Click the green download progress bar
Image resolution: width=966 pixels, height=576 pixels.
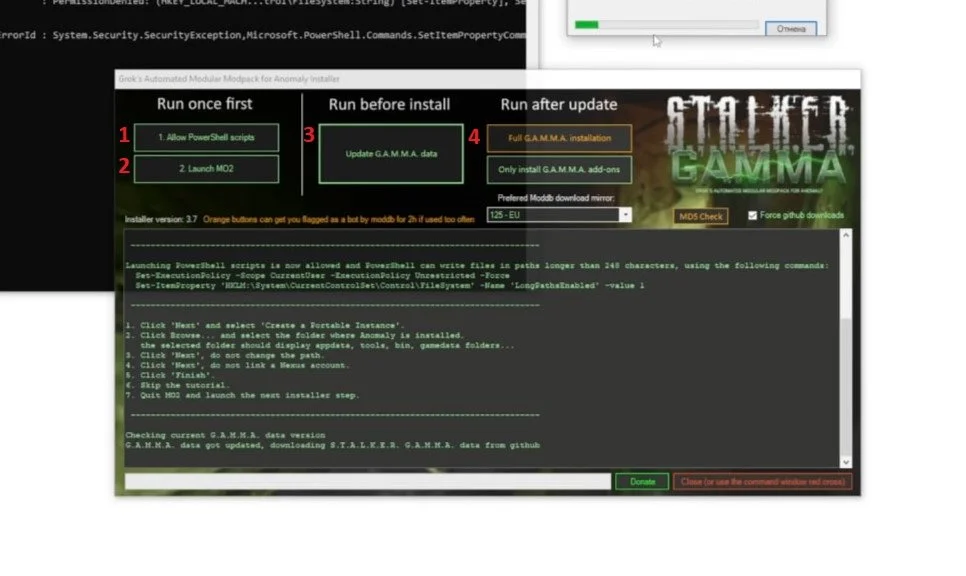coord(666,25)
